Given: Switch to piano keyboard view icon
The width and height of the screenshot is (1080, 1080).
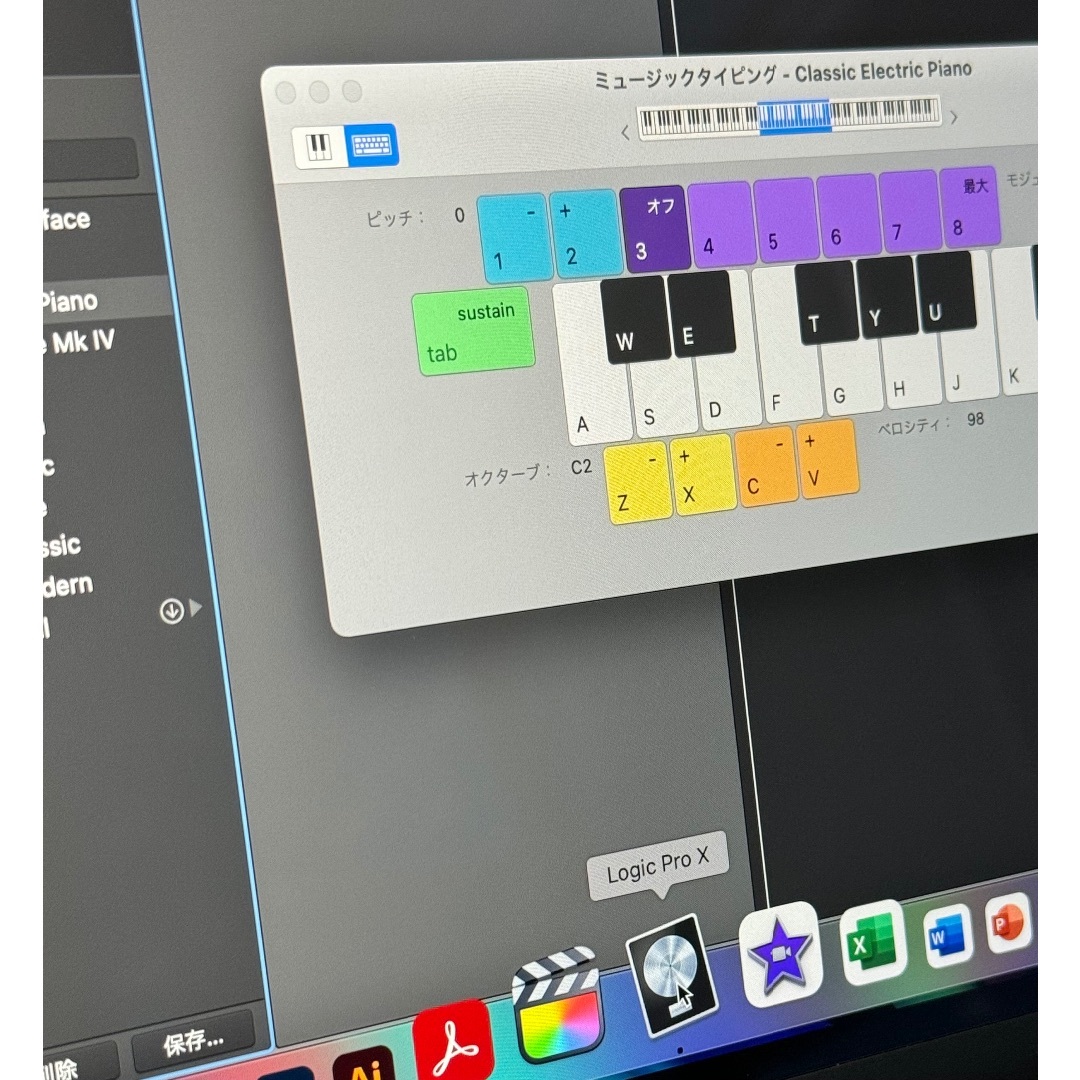Looking at the screenshot, I should pos(319,147).
